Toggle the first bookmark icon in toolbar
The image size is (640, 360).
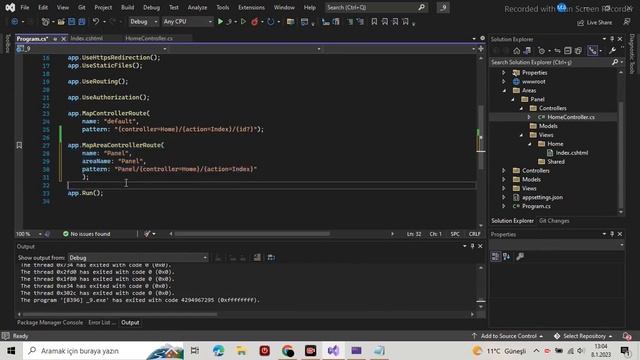tap(374, 22)
